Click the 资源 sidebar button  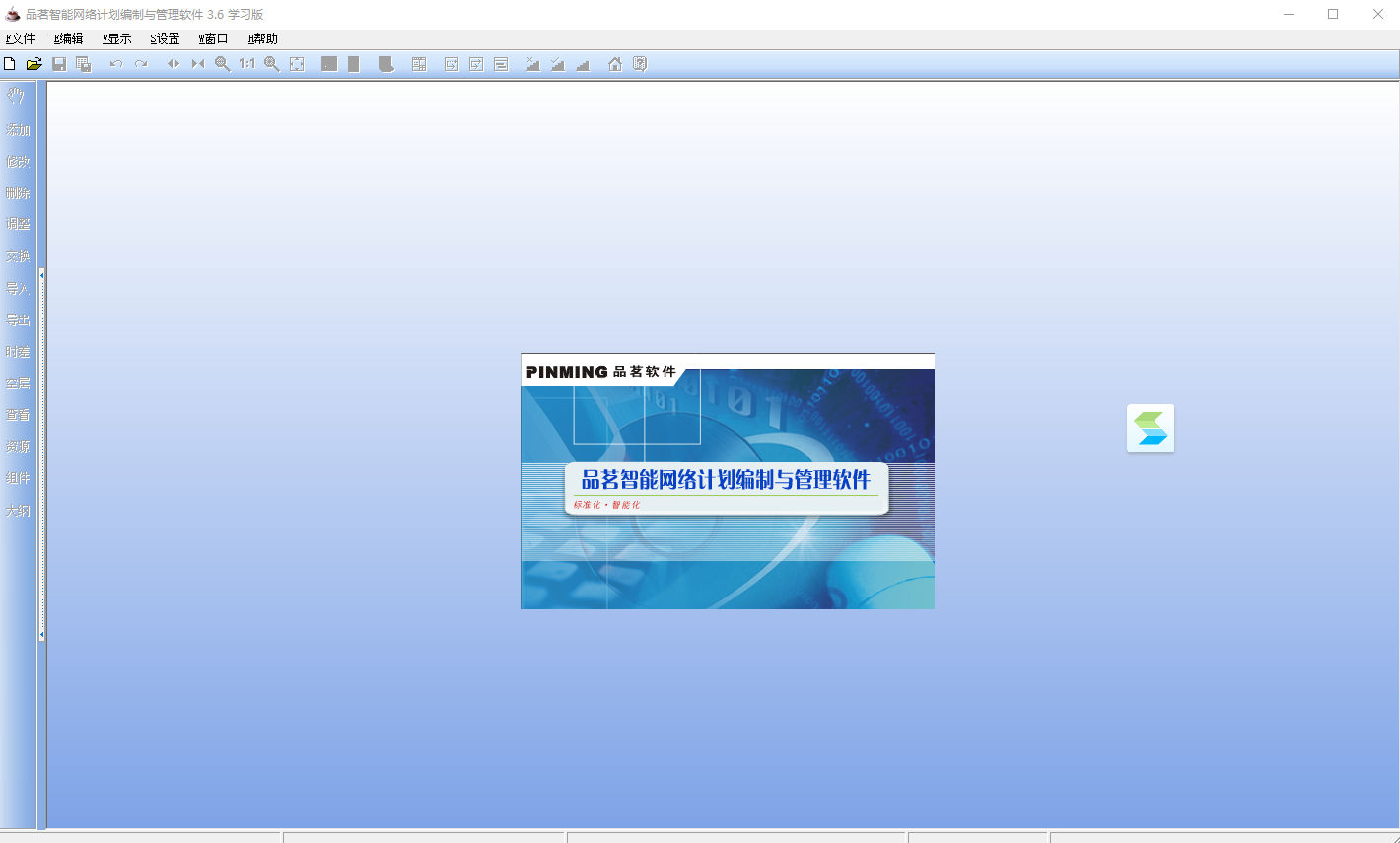18,446
